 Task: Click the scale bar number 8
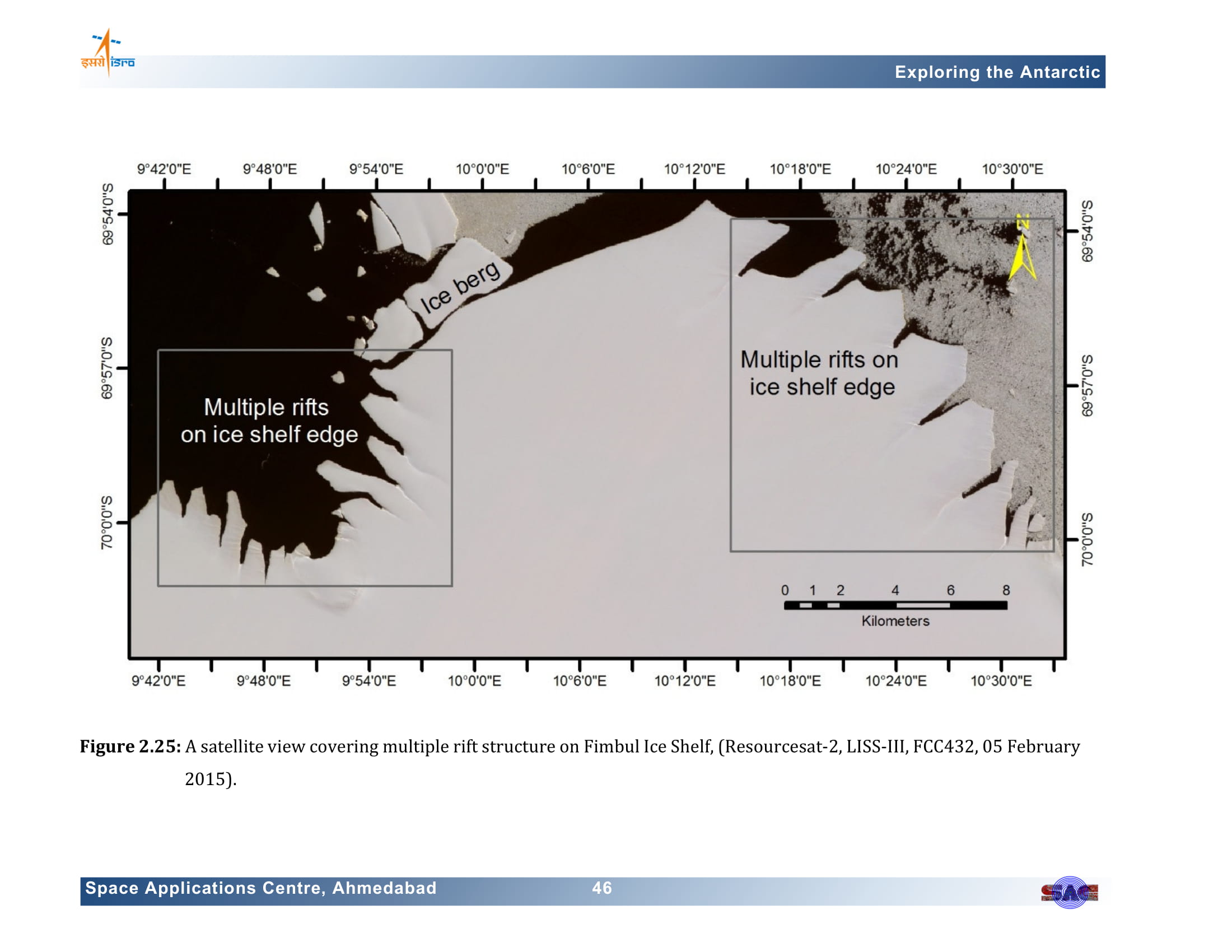(1006, 590)
